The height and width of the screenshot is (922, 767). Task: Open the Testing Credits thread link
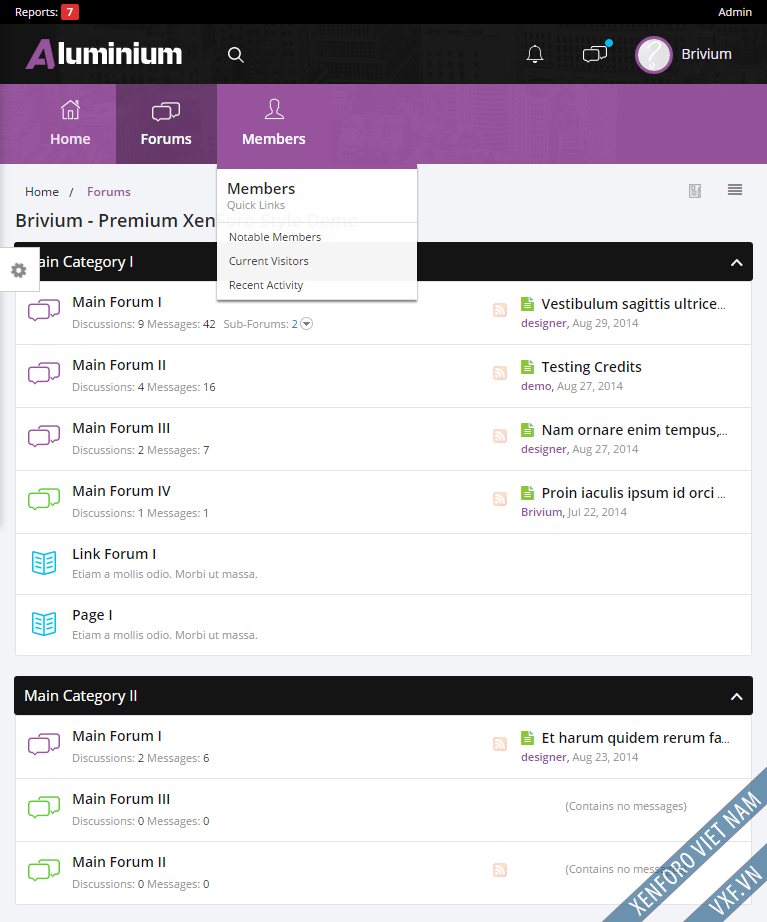pyautogui.click(x=591, y=367)
